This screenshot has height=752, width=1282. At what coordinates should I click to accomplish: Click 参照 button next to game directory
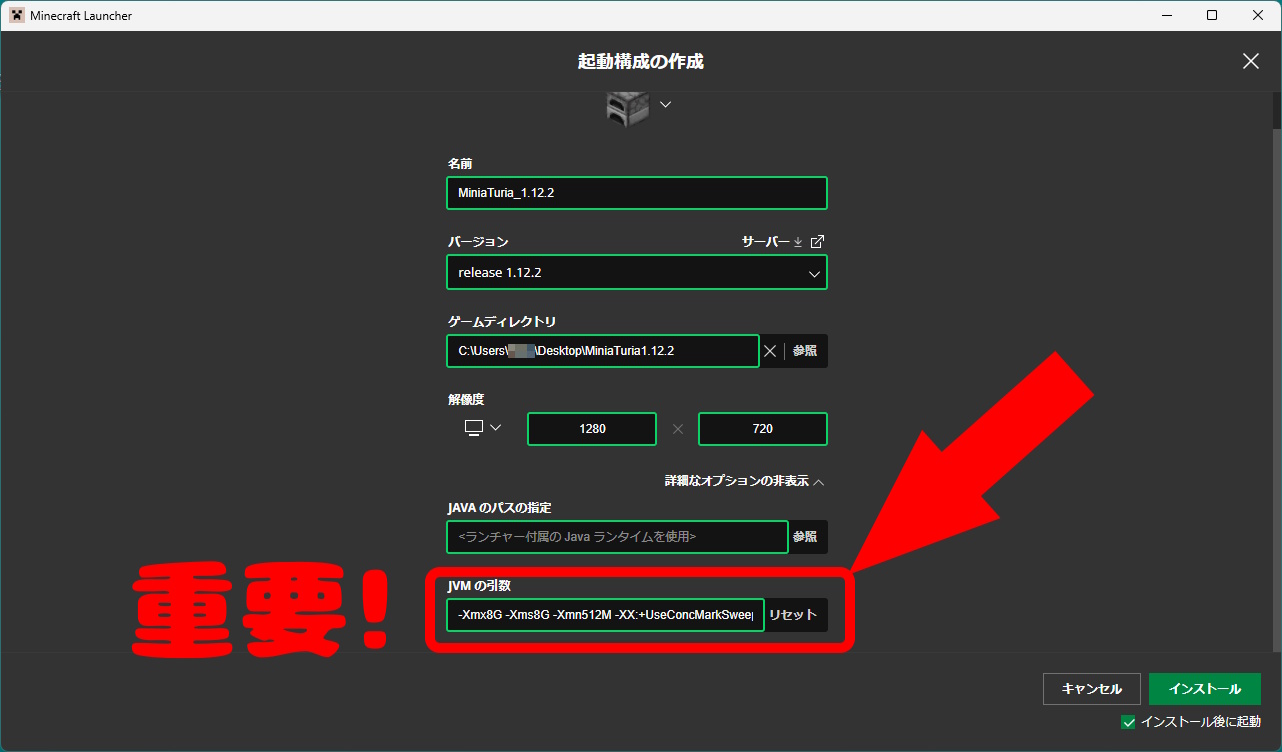pos(806,351)
